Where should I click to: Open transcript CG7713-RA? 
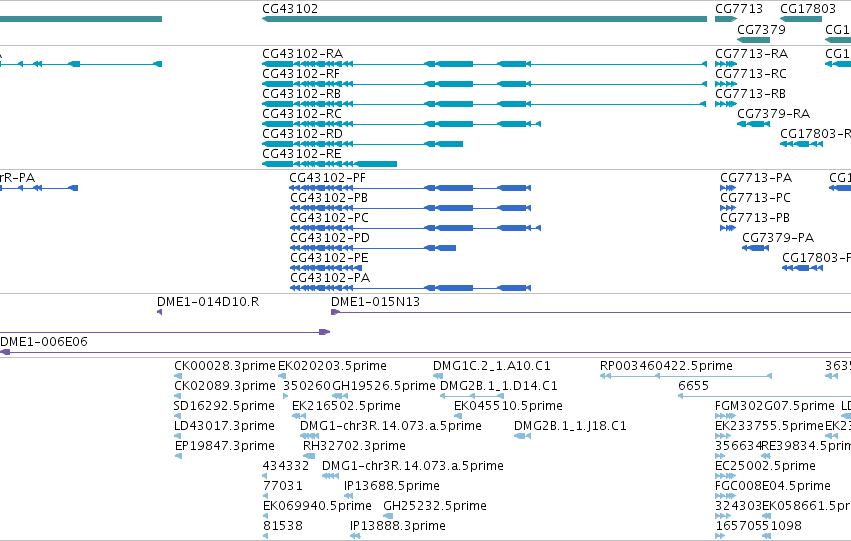[x=751, y=54]
